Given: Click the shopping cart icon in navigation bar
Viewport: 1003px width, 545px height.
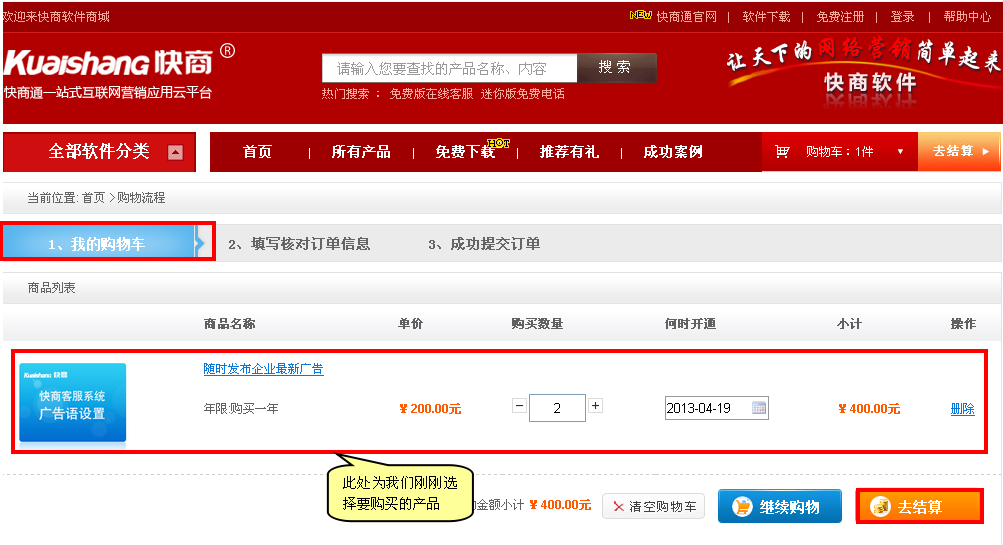Looking at the screenshot, I should coord(782,152).
